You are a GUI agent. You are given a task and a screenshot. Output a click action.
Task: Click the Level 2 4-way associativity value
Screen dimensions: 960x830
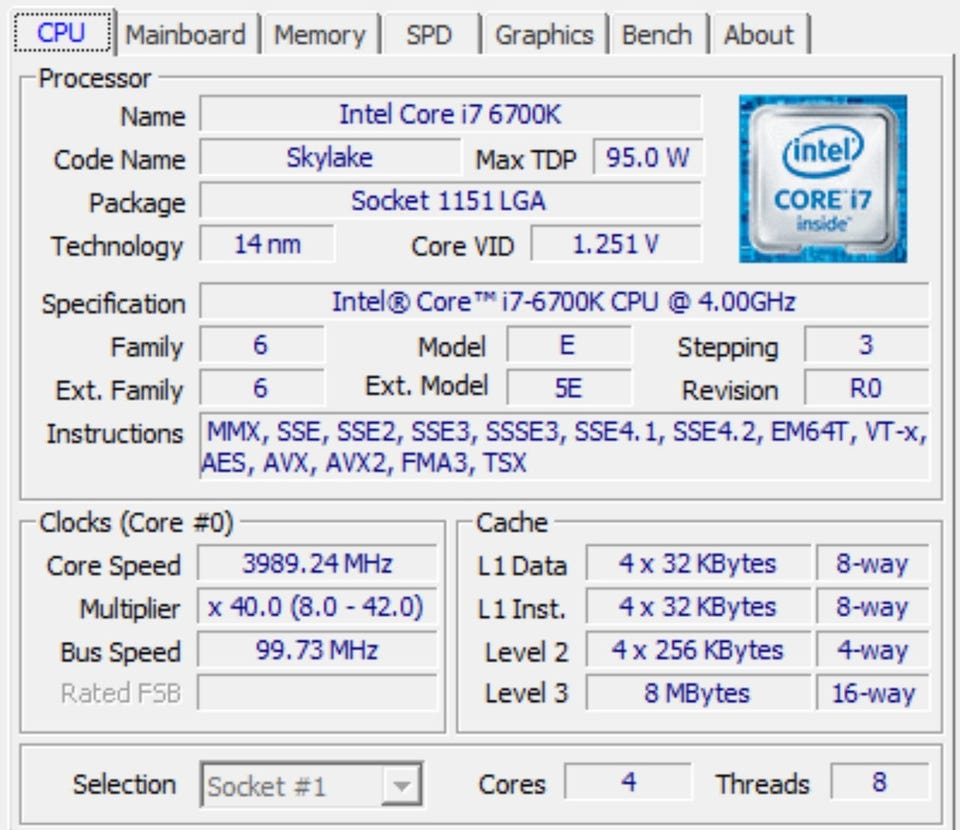pyautogui.click(x=873, y=649)
